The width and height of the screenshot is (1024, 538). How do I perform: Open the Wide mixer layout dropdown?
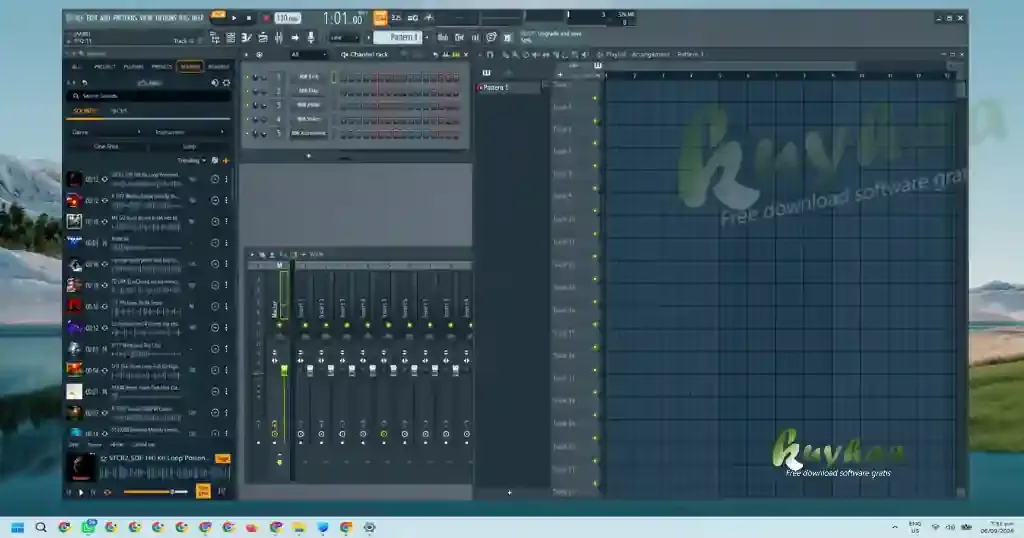[x=316, y=255]
